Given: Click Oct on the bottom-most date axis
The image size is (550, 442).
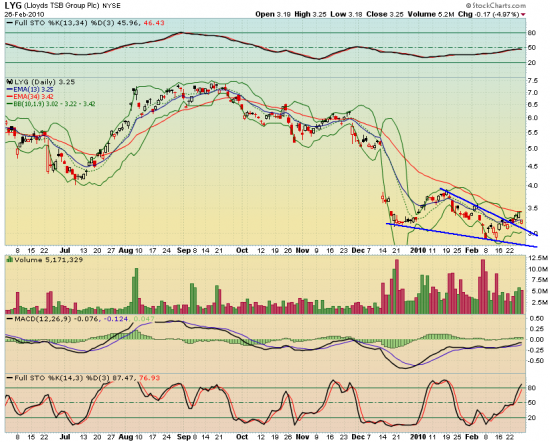Looking at the screenshot, I should [x=242, y=437].
